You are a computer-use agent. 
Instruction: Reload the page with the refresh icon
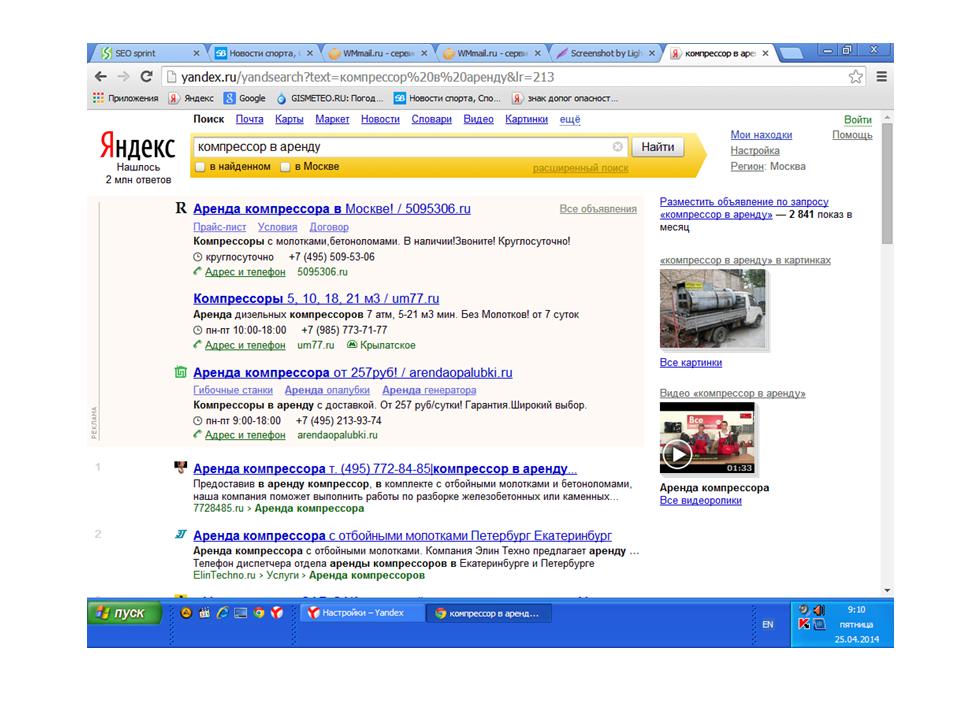(x=146, y=77)
